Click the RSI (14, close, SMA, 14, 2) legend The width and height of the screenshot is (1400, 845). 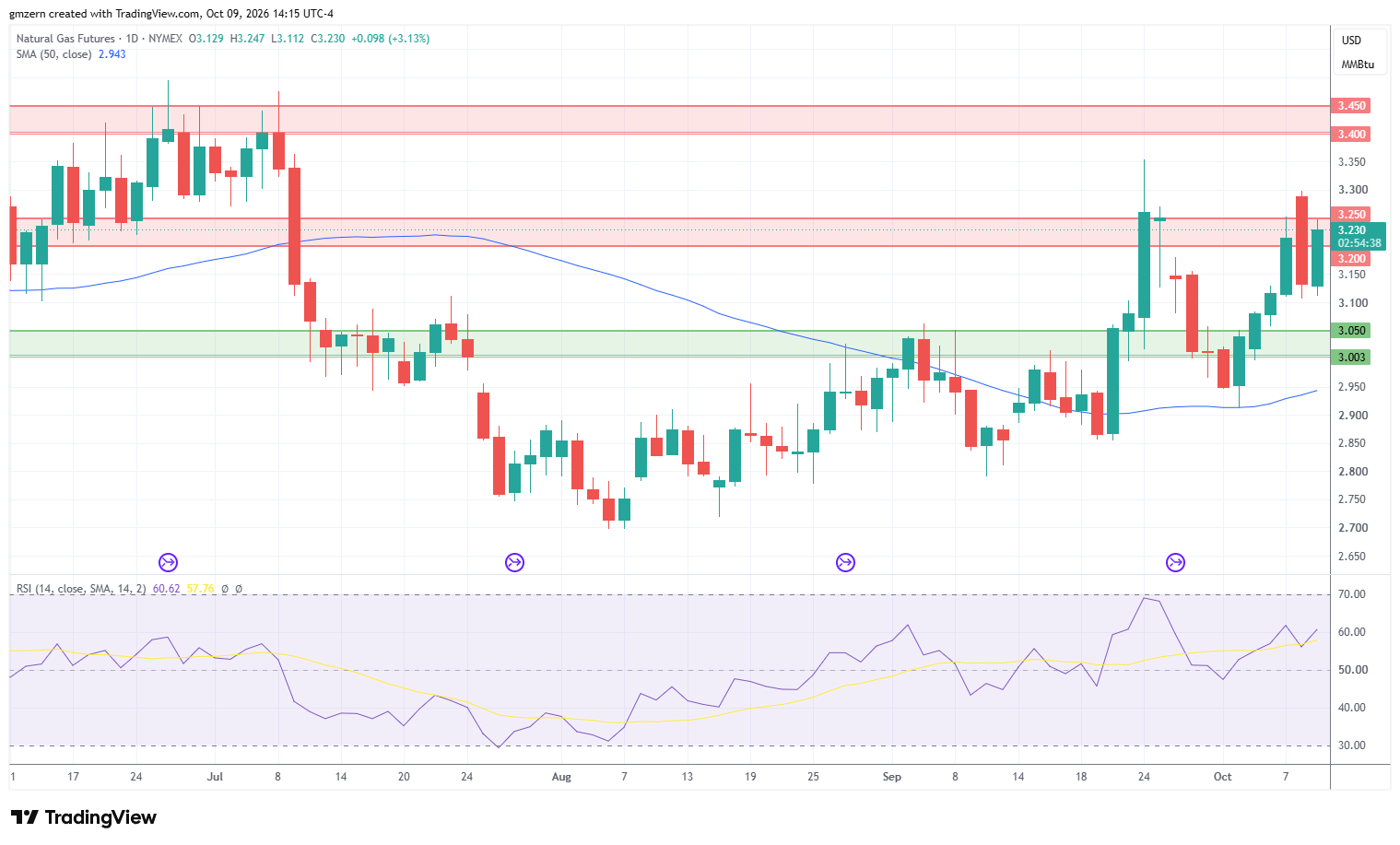(81, 589)
